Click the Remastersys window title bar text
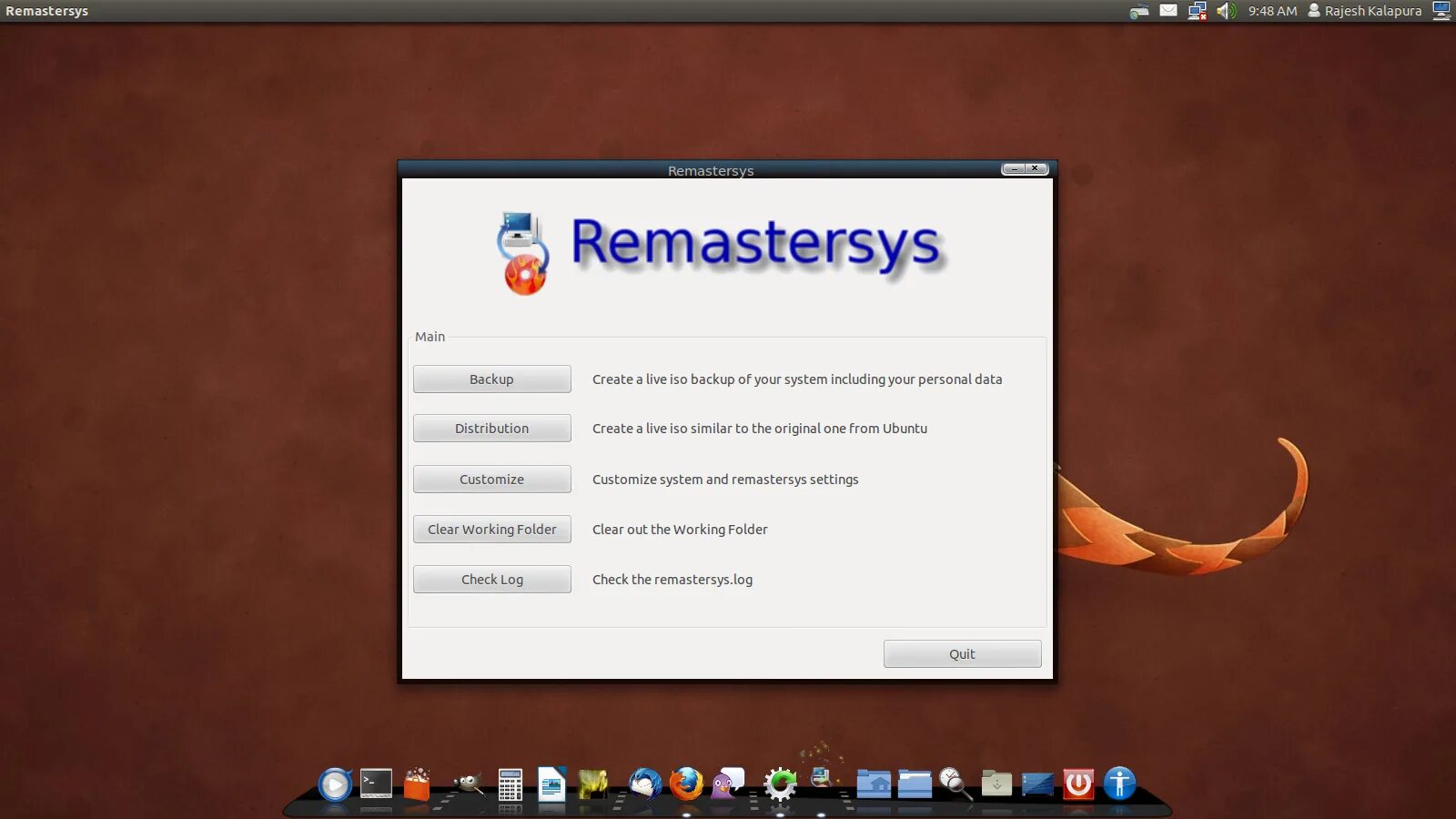The image size is (1456, 819). click(x=711, y=170)
